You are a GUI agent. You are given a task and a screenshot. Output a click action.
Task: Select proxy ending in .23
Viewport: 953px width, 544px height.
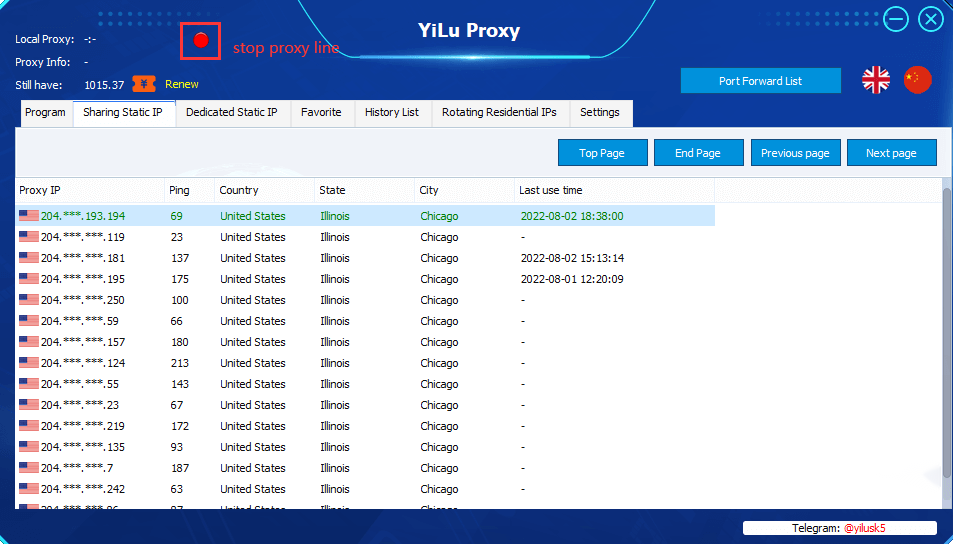[365, 405]
